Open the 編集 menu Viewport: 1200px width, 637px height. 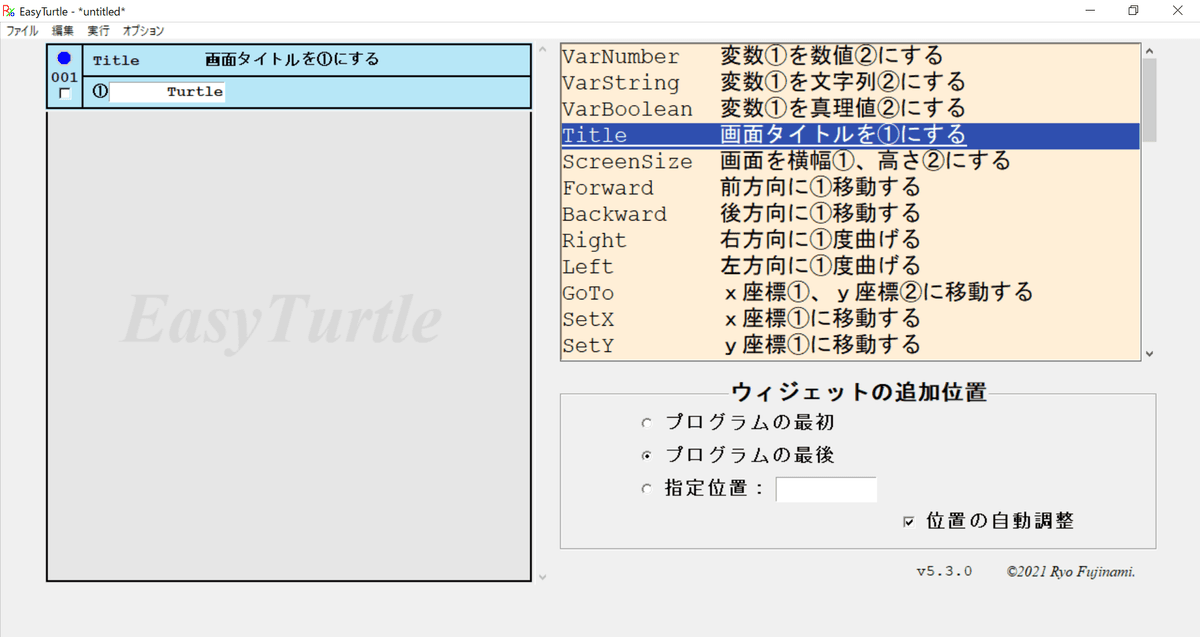coord(63,31)
